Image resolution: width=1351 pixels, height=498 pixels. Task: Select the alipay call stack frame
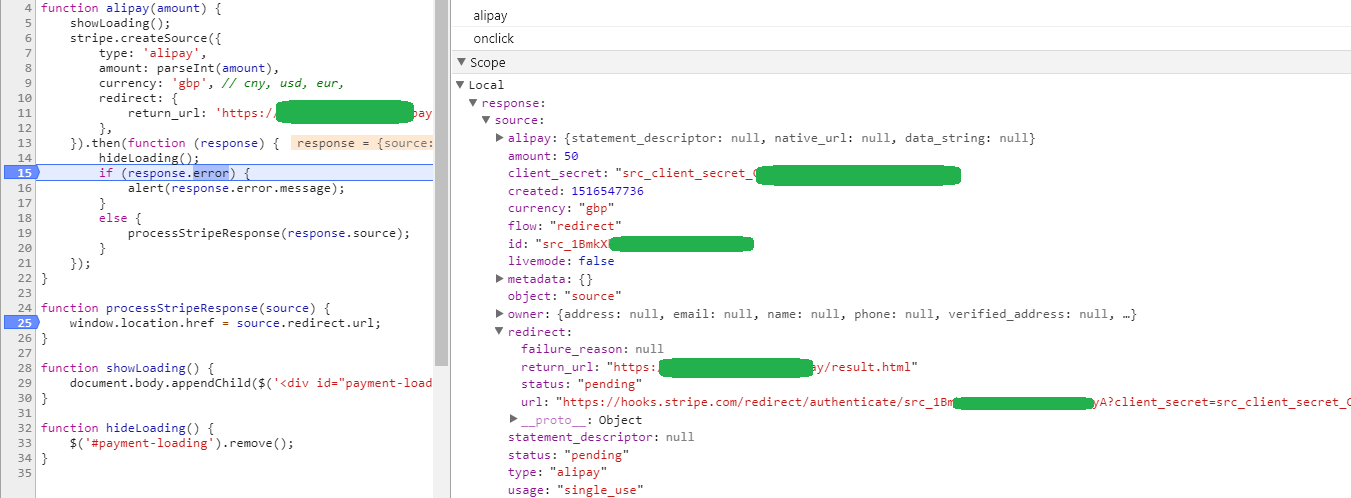coord(489,16)
